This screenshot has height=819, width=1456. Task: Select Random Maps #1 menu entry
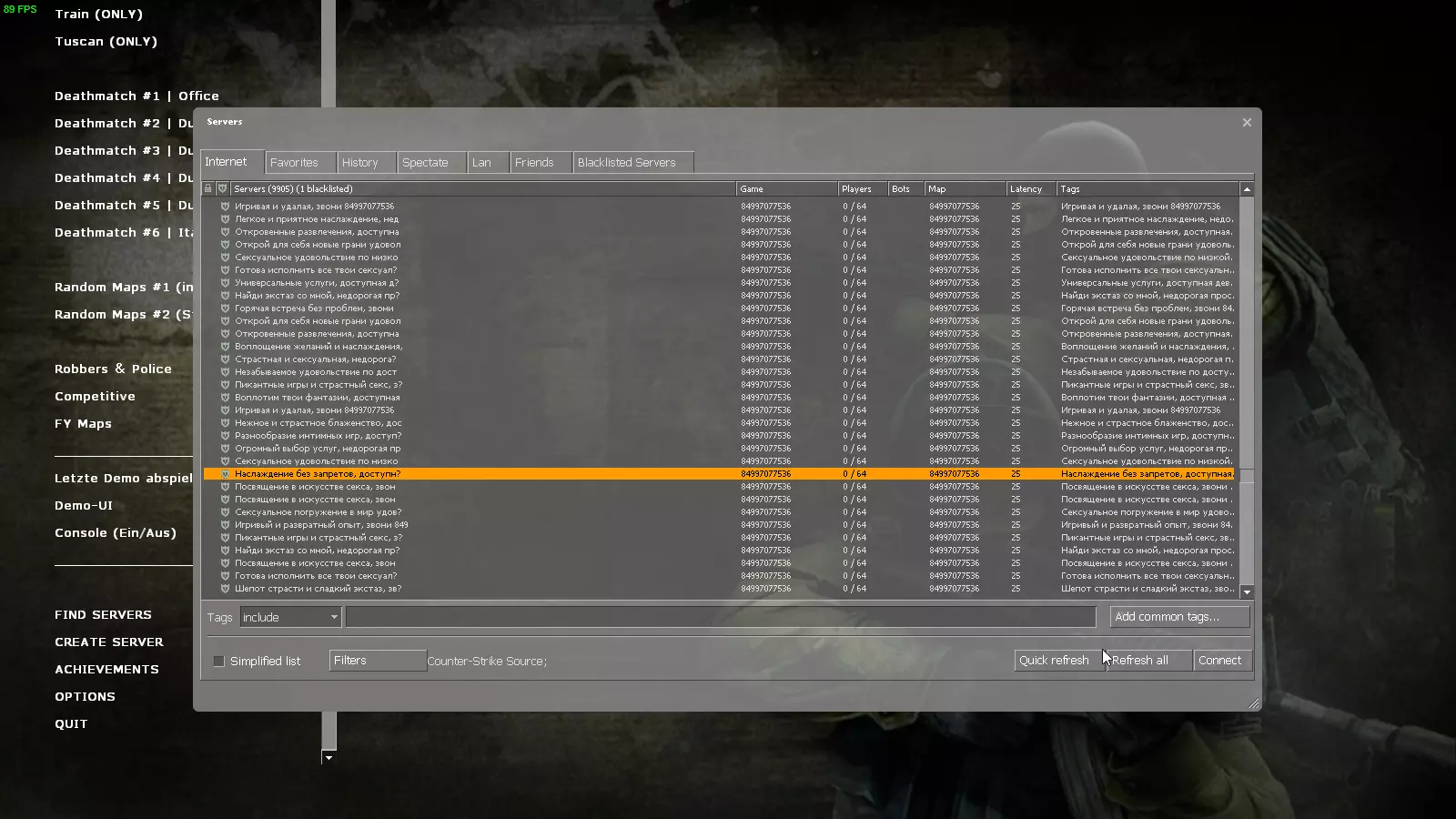pos(124,288)
